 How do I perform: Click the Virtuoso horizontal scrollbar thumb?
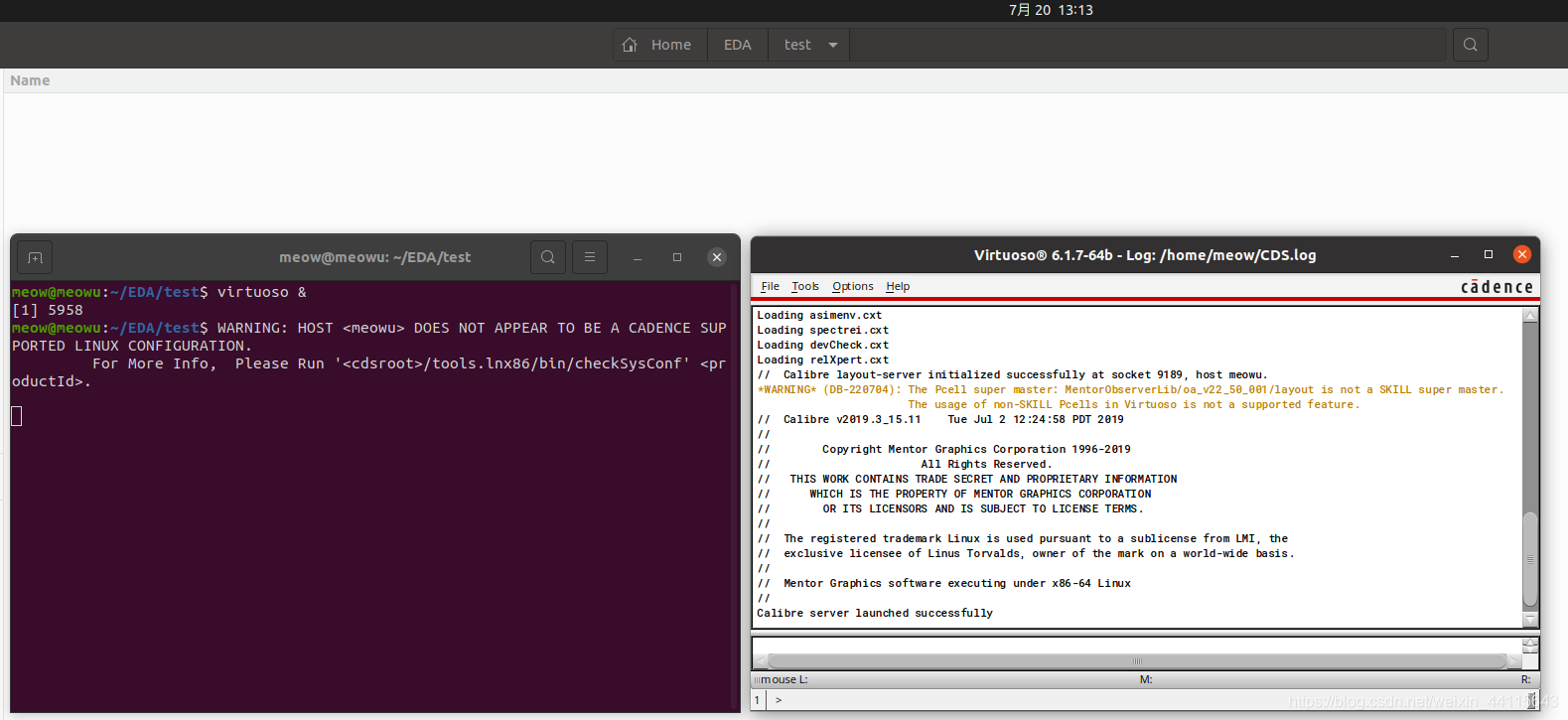[x=1137, y=661]
